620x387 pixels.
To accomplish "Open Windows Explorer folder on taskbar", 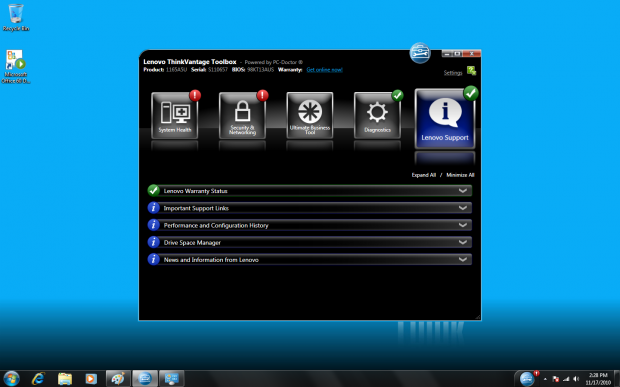I will click(65, 379).
